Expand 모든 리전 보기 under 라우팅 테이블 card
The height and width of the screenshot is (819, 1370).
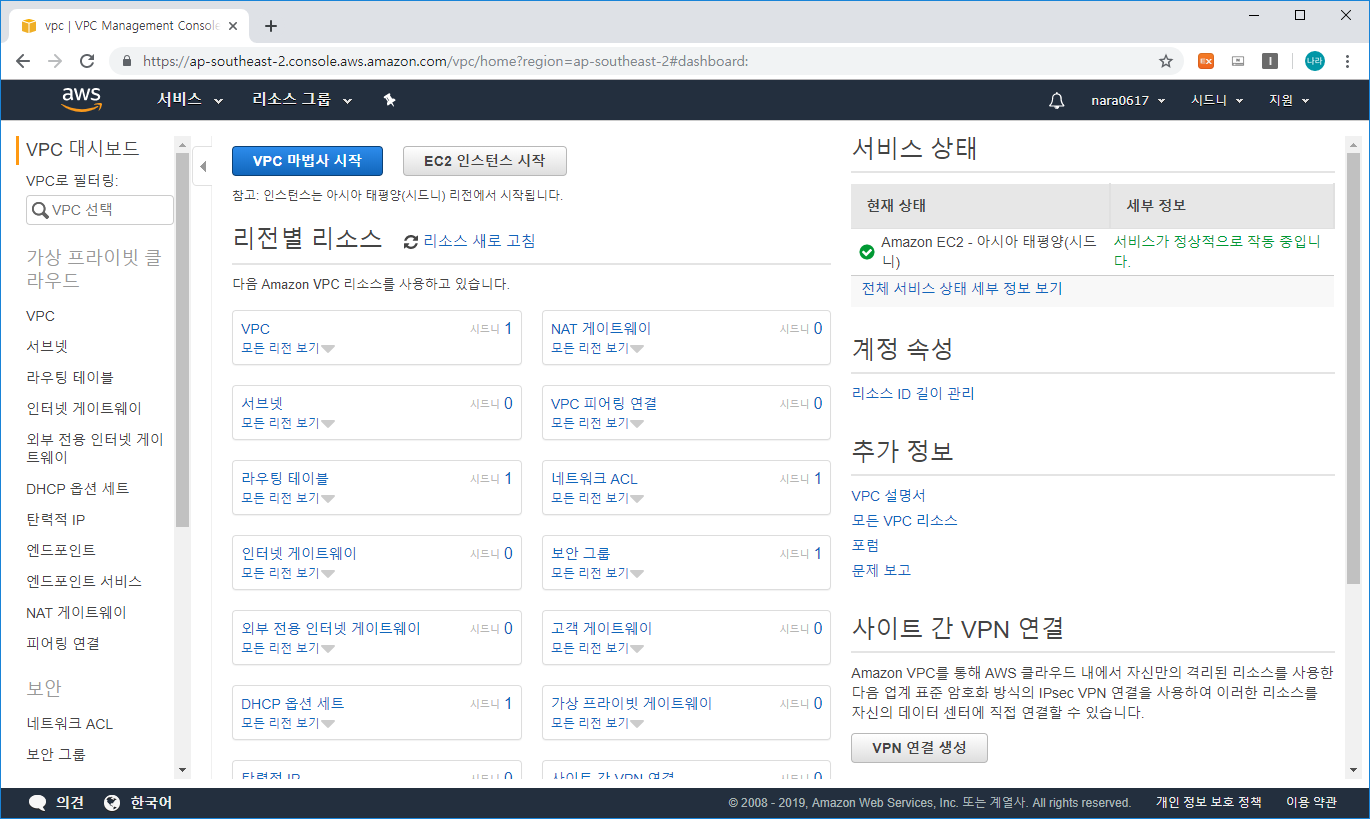[288, 498]
